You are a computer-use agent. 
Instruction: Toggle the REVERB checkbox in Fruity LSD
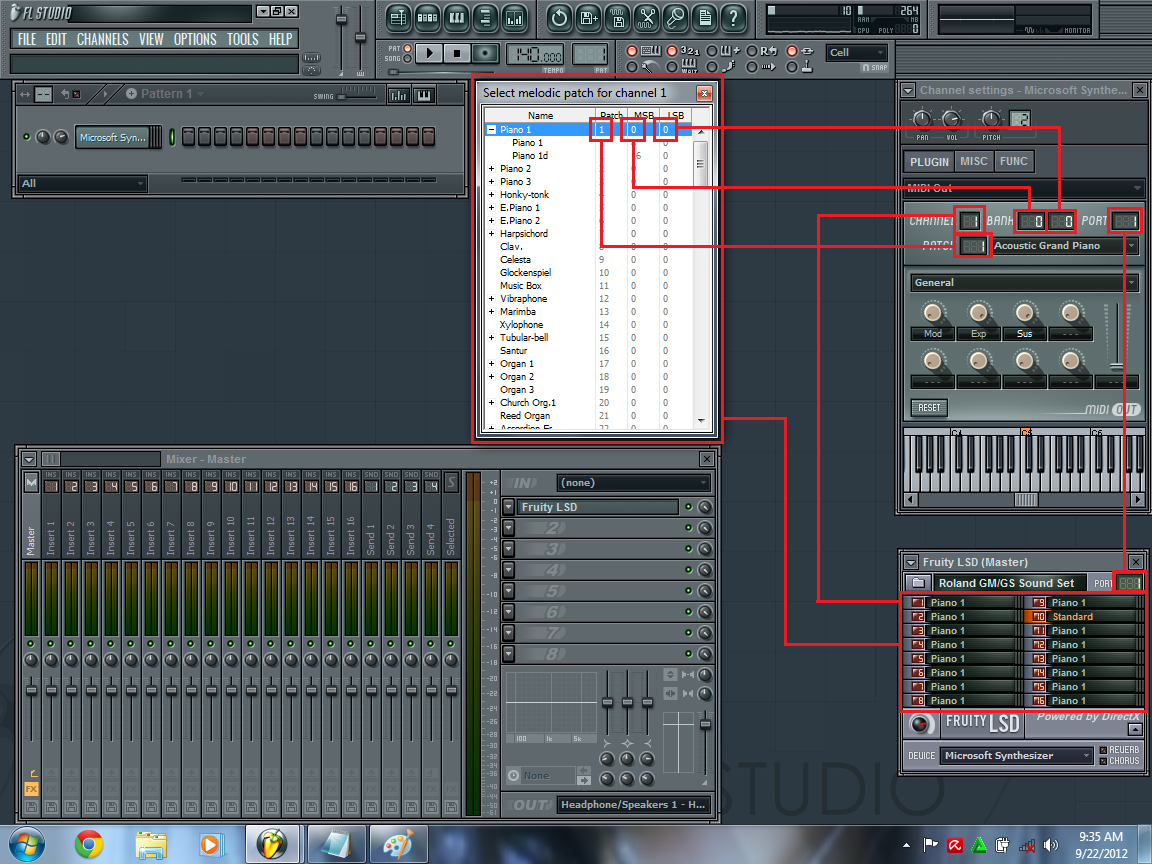pyautogui.click(x=1103, y=750)
